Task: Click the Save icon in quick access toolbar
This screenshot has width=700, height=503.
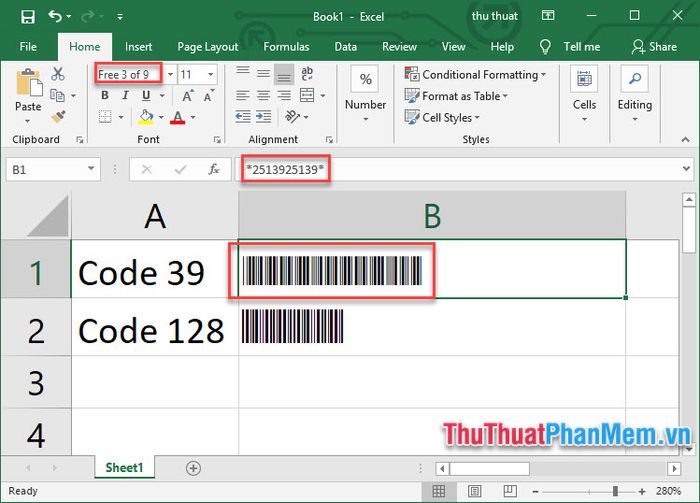Action: (x=27, y=17)
